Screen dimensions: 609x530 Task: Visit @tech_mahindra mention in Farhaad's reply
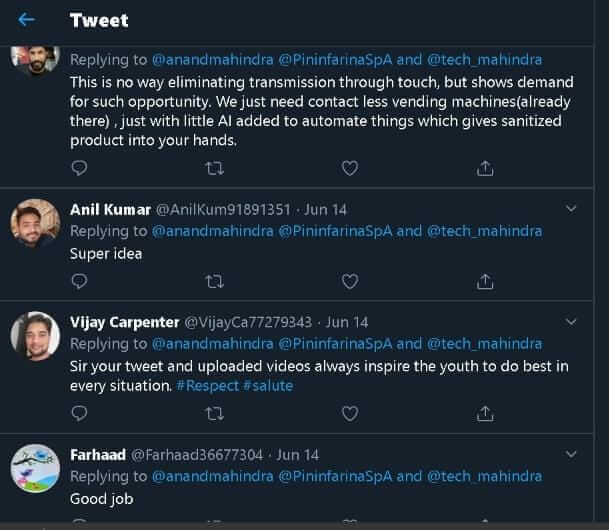tap(484, 476)
